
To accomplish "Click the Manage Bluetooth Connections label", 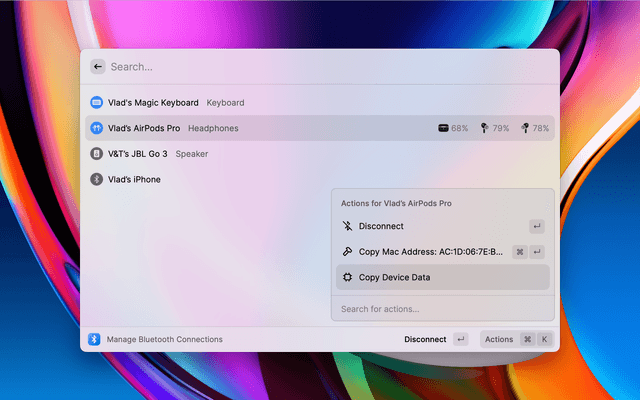I will (165, 339).
